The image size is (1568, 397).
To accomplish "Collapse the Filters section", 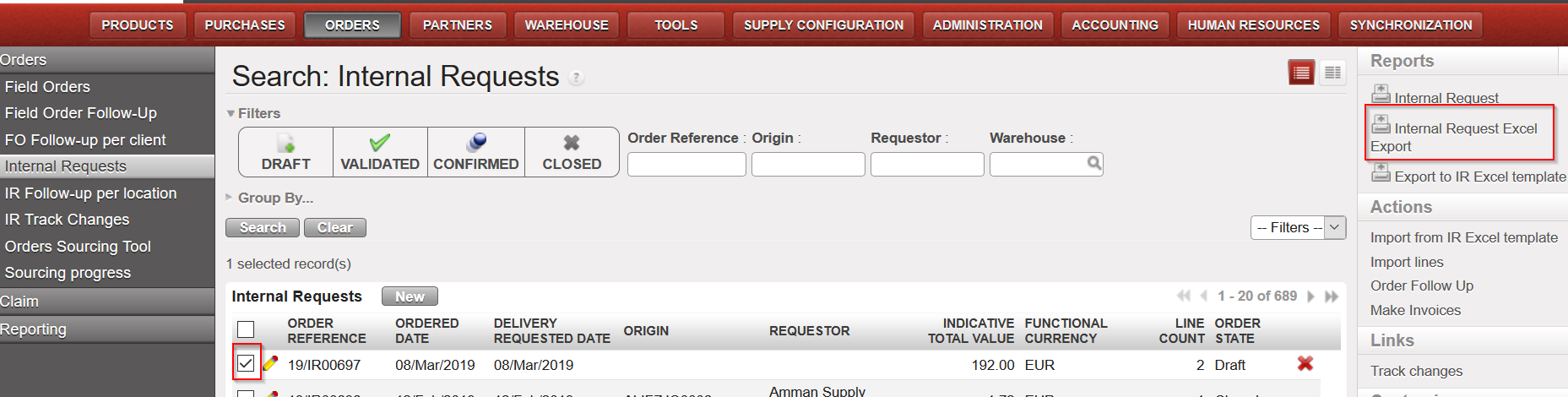I will coord(253,113).
